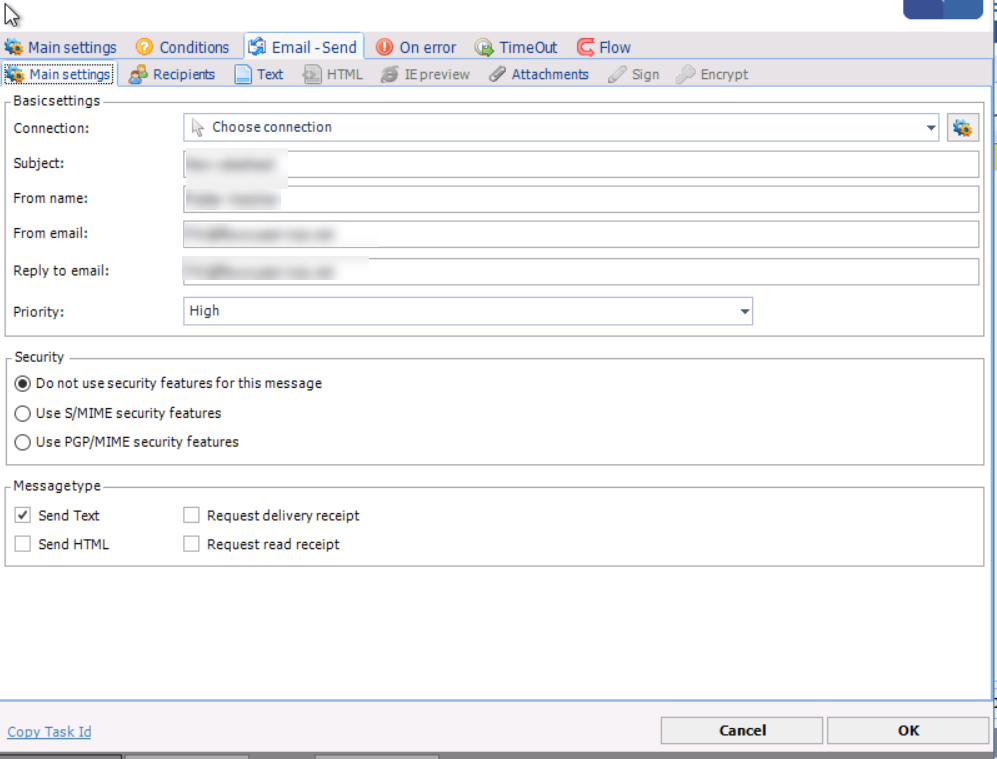Switch to the Email - Send tab
This screenshot has width=997, height=759.
304,48
